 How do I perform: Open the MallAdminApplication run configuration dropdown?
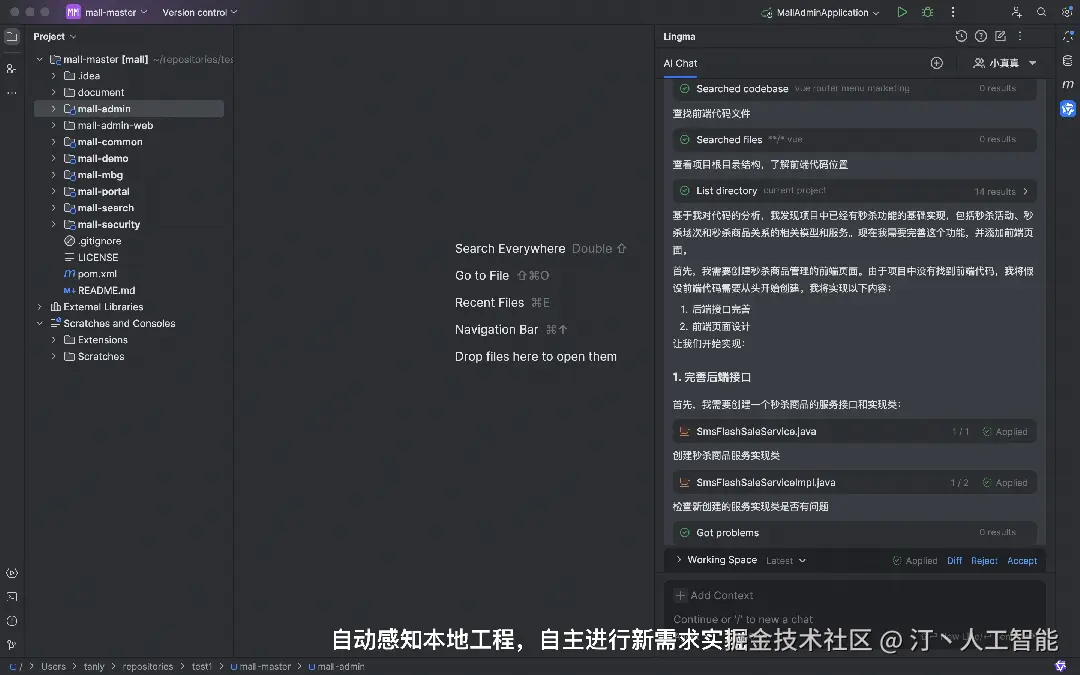[820, 12]
